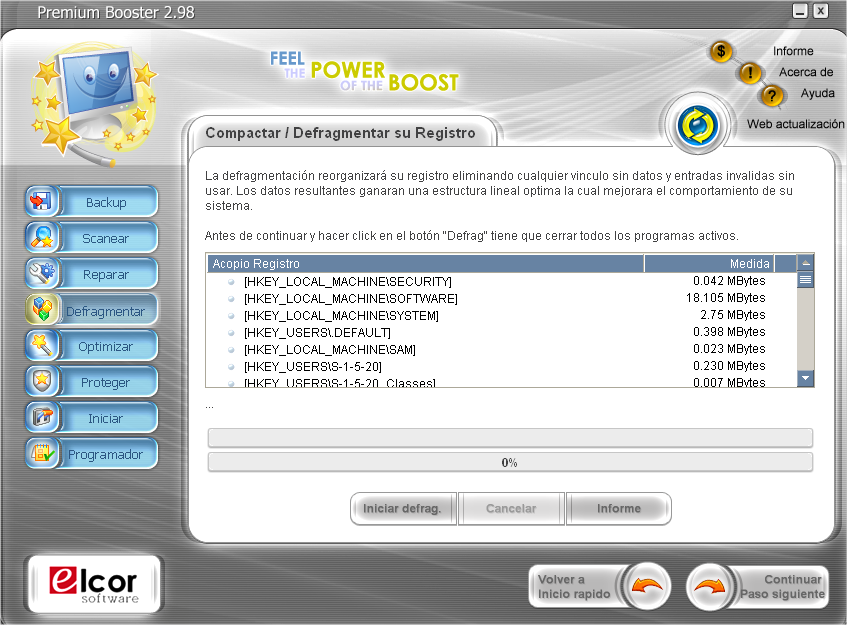Click the 0.398 MBytes value
The width and height of the screenshot is (847, 625).
point(729,332)
